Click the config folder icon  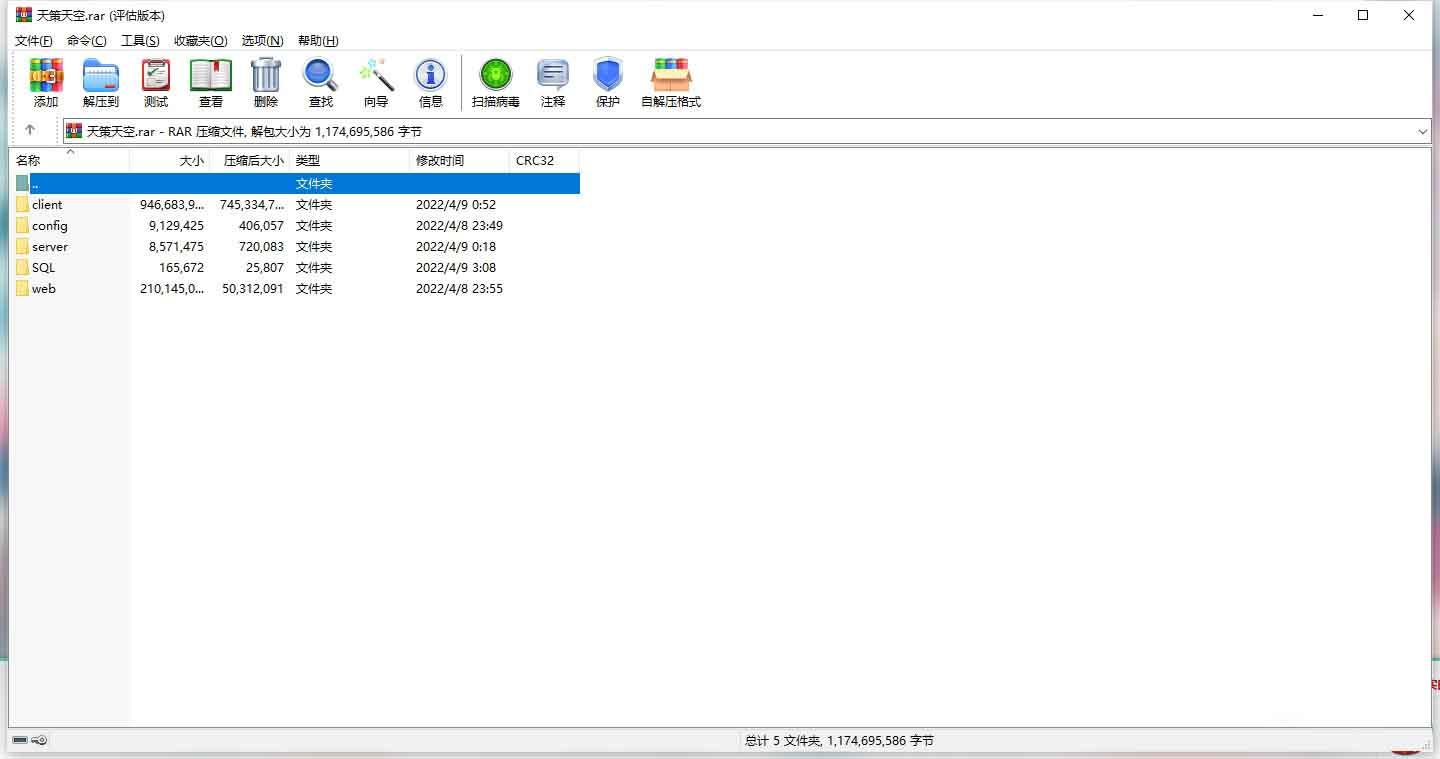(x=22, y=225)
